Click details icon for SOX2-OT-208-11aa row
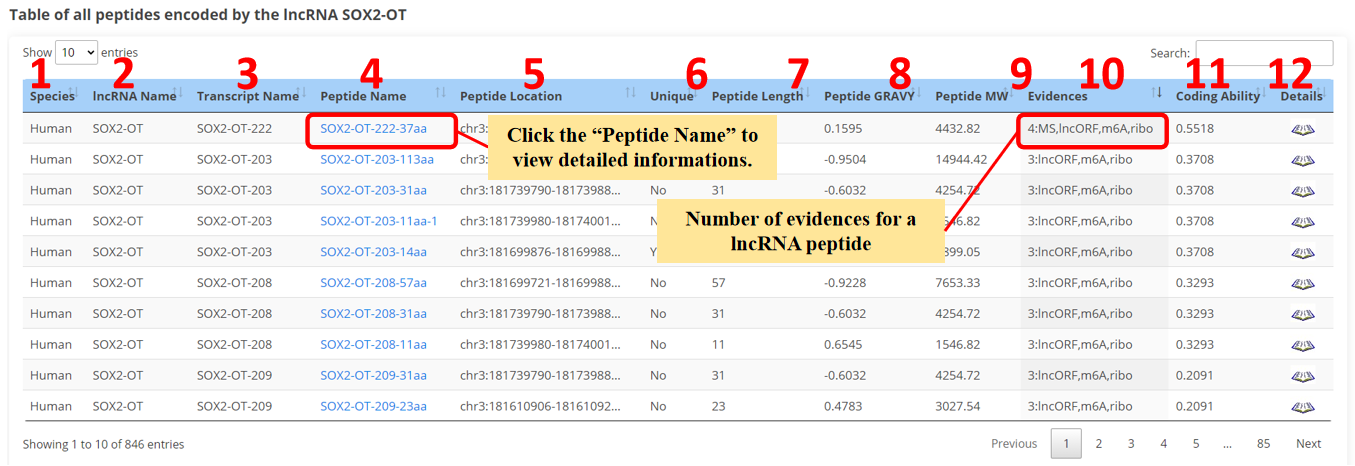 pyautogui.click(x=1301, y=346)
